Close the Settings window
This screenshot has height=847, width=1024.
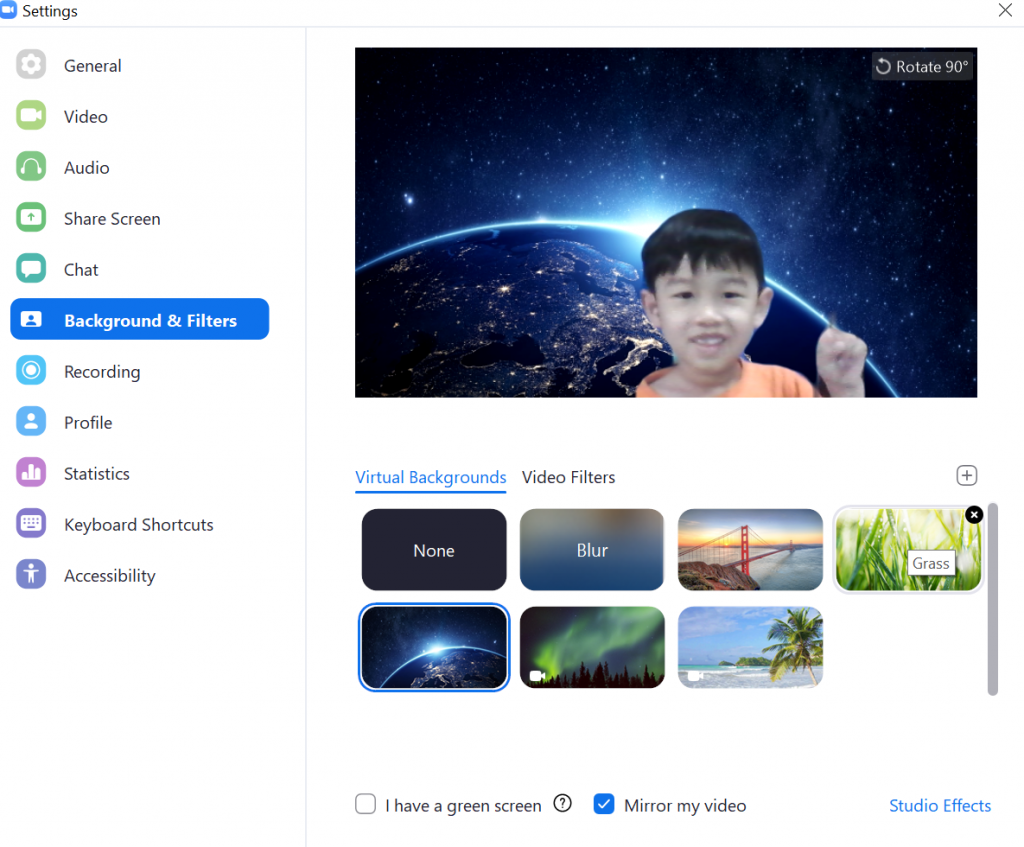(x=1005, y=10)
